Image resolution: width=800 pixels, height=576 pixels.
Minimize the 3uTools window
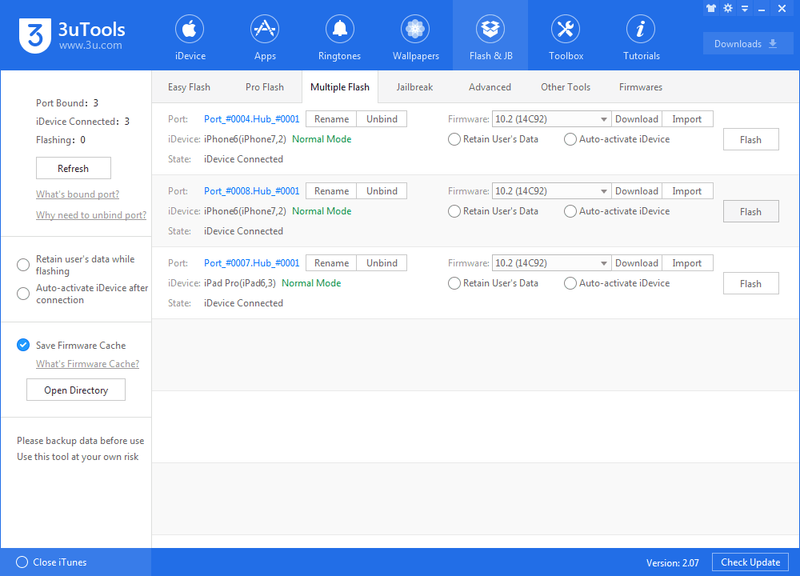pos(762,9)
